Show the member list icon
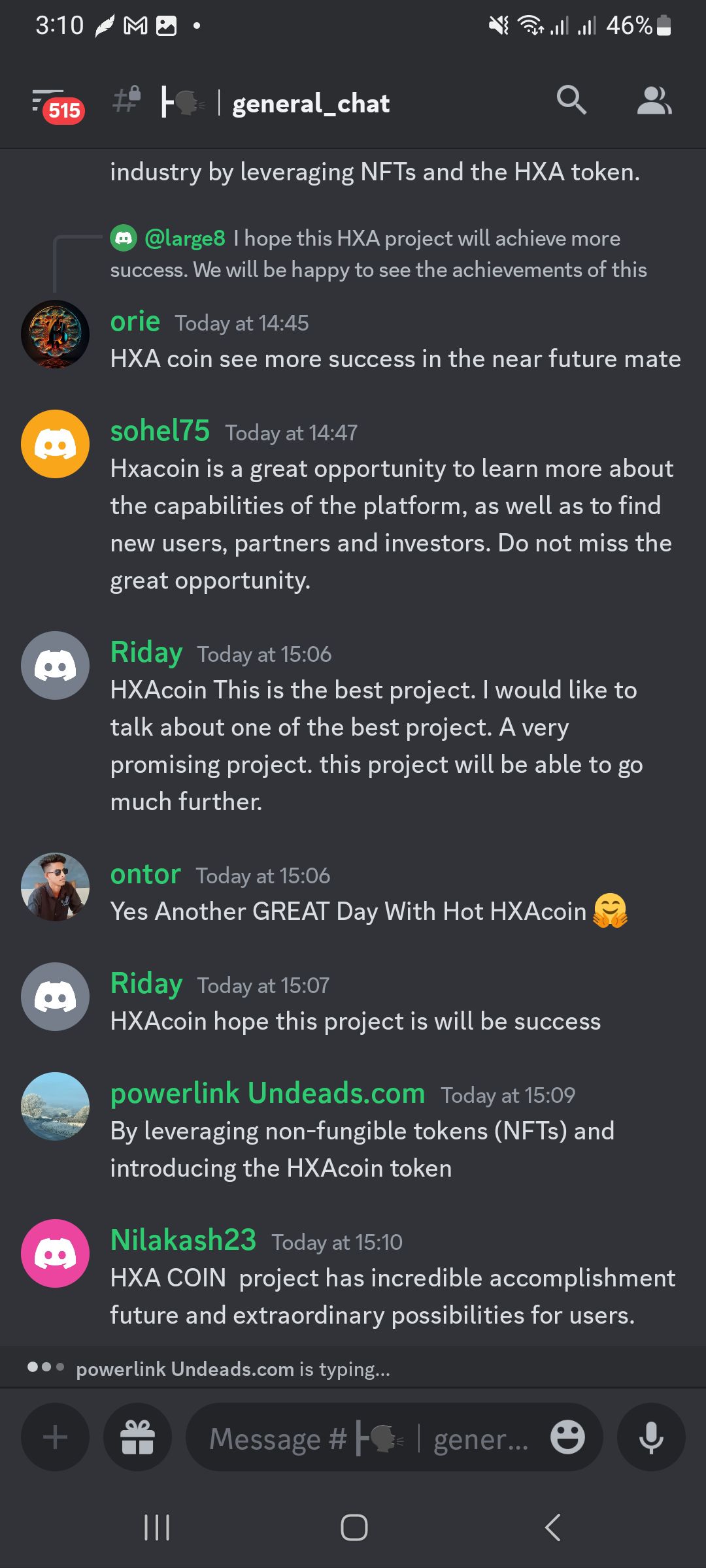Screen dimensions: 706x1568 (x=654, y=101)
